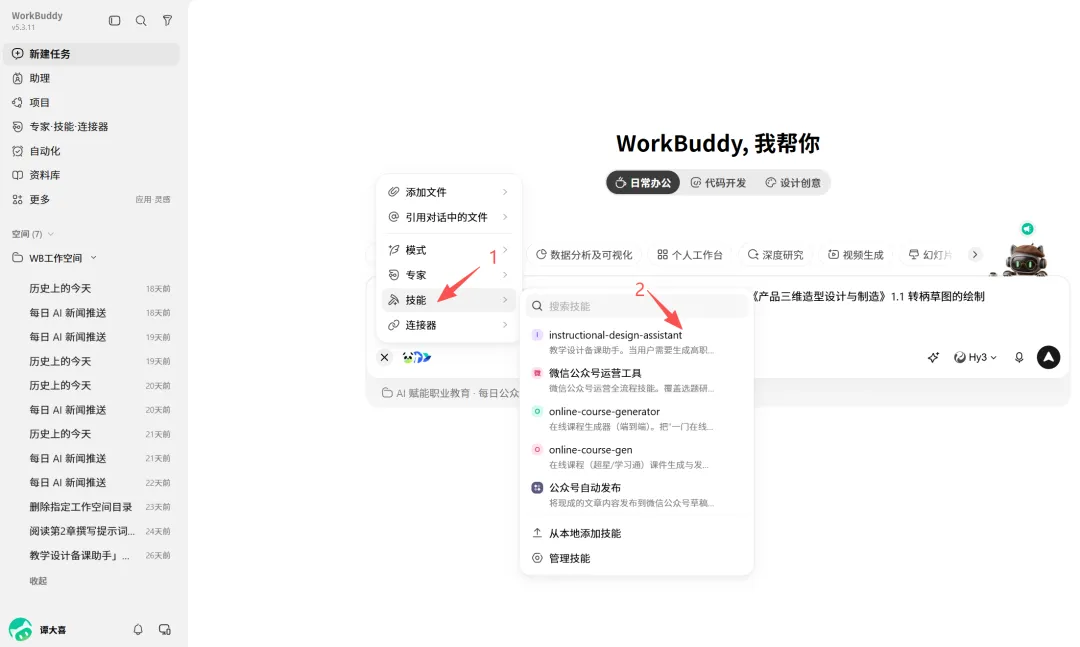Toggle the sidebar panel icon
The width and height of the screenshot is (1080, 647).
(x=114, y=21)
